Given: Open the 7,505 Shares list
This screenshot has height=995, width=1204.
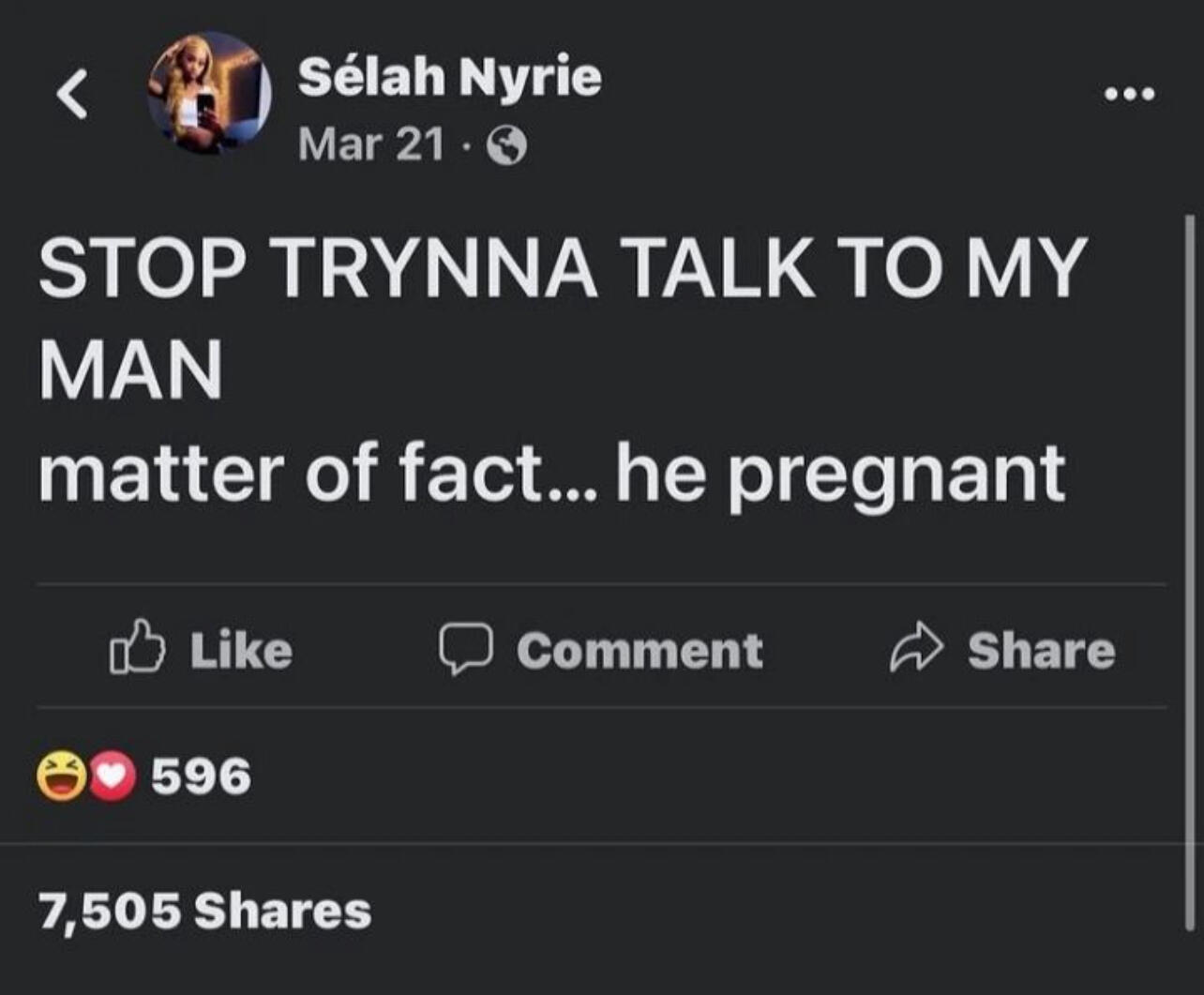Looking at the screenshot, I should 205,912.
